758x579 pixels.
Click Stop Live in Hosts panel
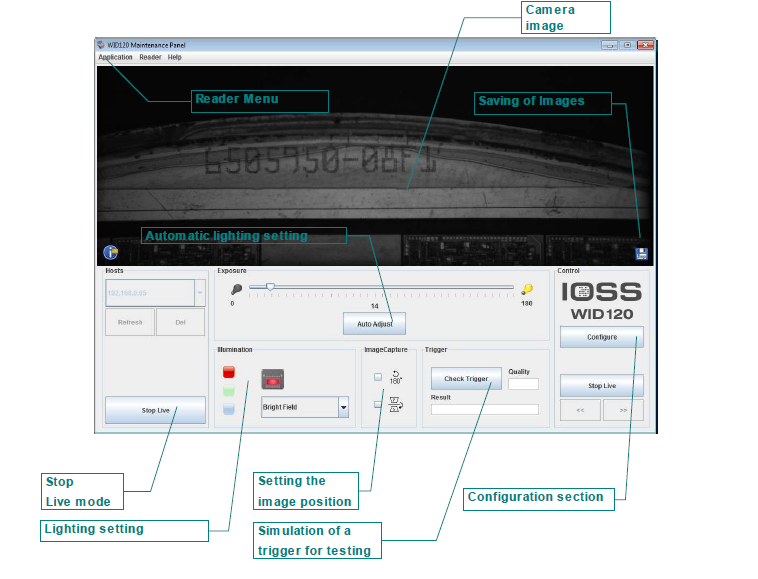tap(155, 410)
